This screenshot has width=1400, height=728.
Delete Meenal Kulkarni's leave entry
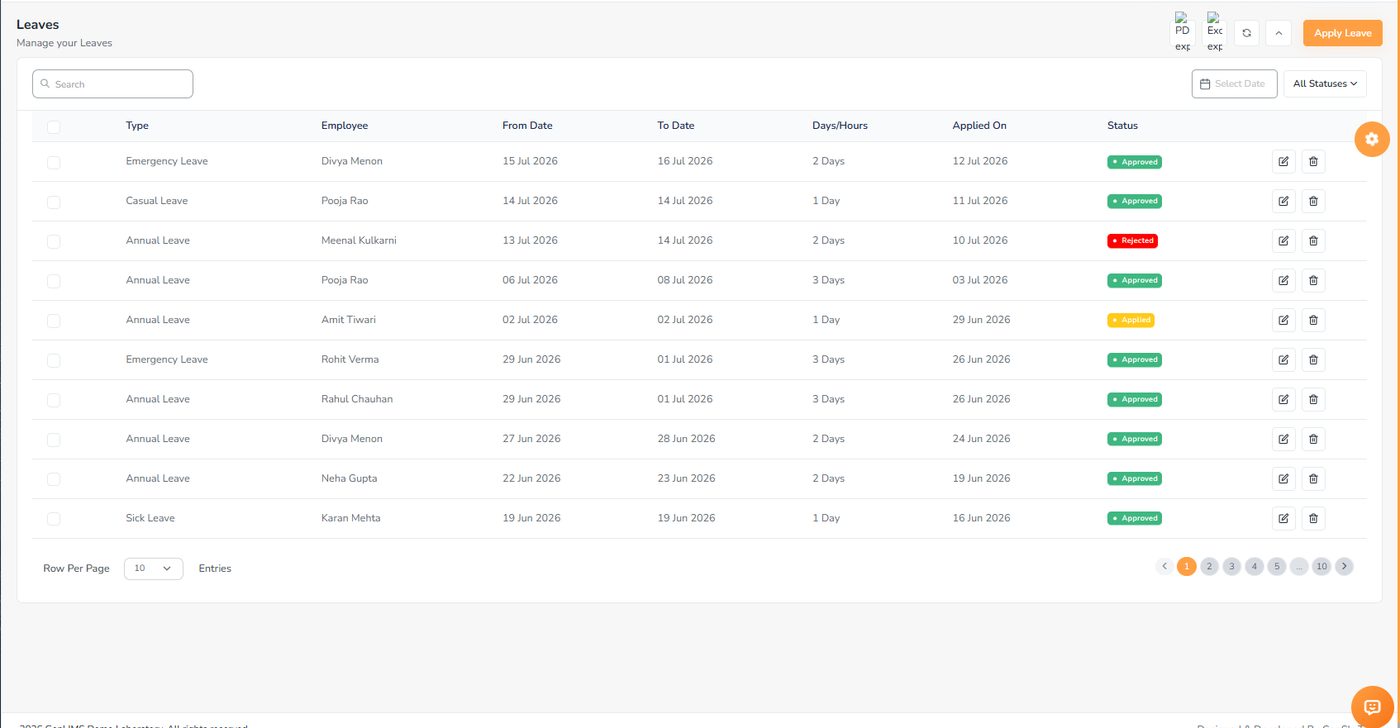click(1313, 241)
